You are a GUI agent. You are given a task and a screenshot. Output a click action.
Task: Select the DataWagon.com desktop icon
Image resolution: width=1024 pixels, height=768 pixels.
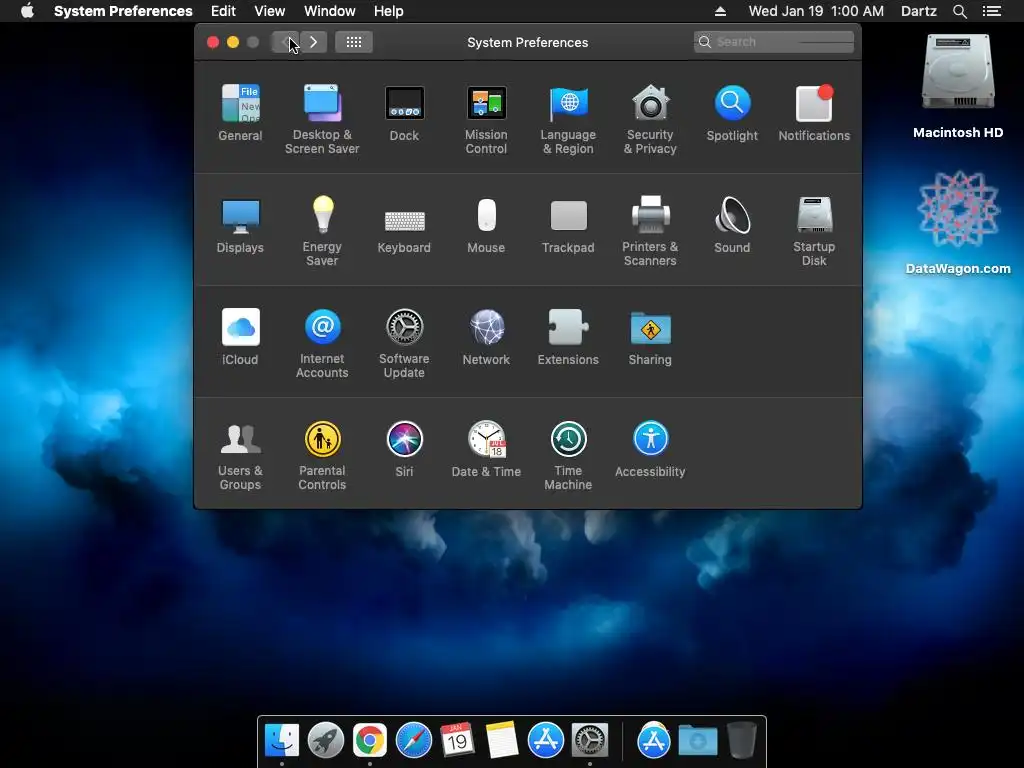pos(958,223)
